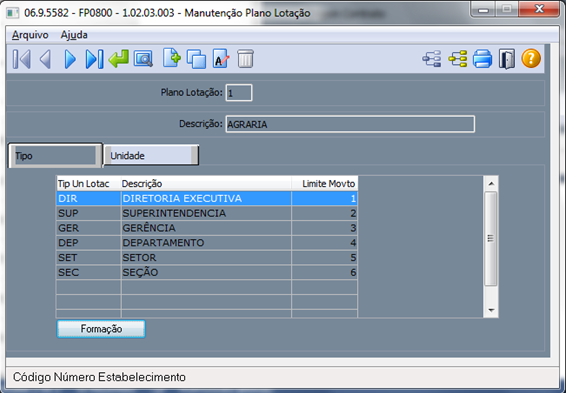Copy the current record icon

pyautogui.click(x=196, y=59)
